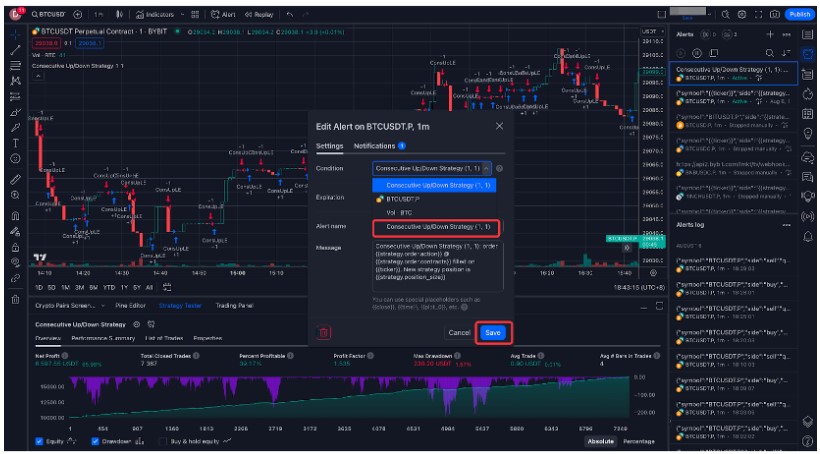Collapse the indicator legend chevron
The width and height of the screenshot is (820, 454).
pyautogui.click(x=38, y=76)
